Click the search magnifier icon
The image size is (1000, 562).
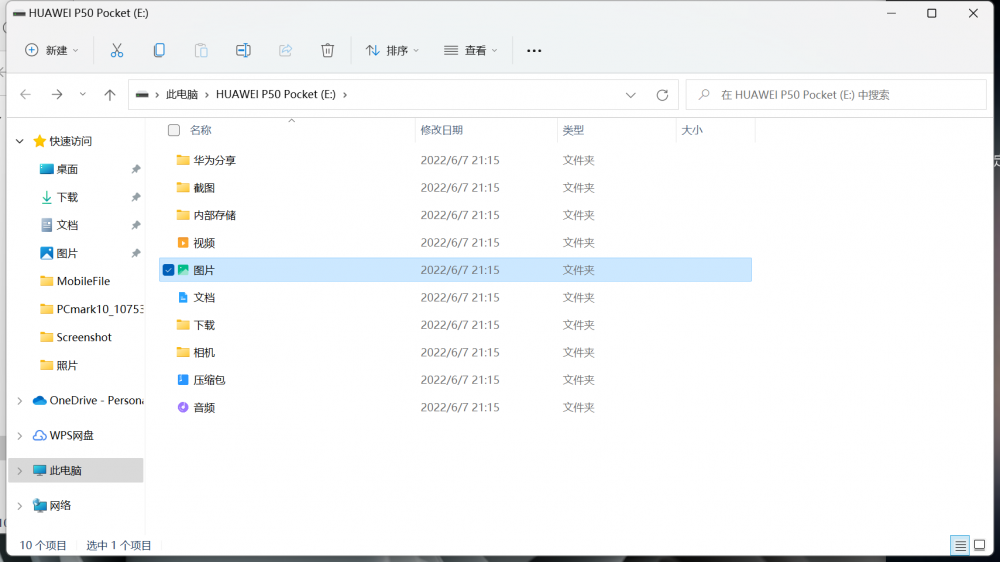click(x=703, y=94)
